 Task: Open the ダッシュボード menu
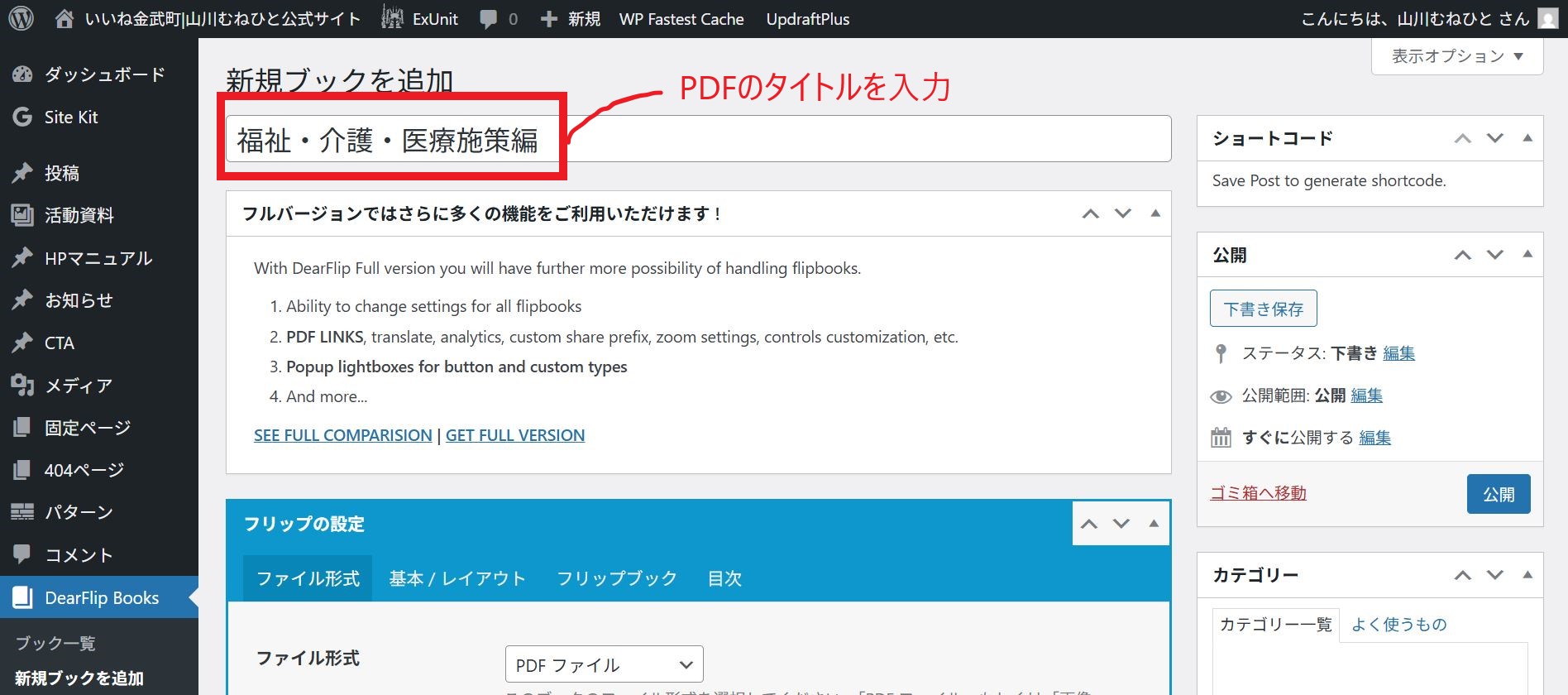pyautogui.click(x=104, y=74)
